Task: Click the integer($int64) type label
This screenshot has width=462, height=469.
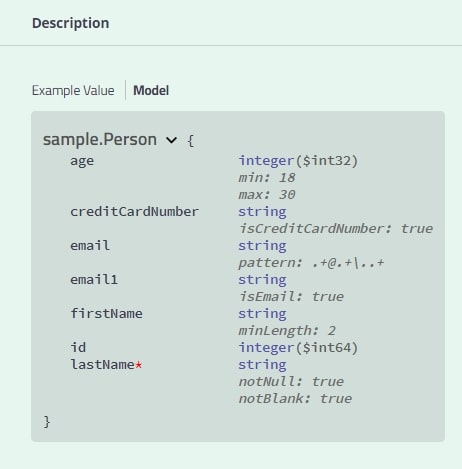Action: (298, 348)
